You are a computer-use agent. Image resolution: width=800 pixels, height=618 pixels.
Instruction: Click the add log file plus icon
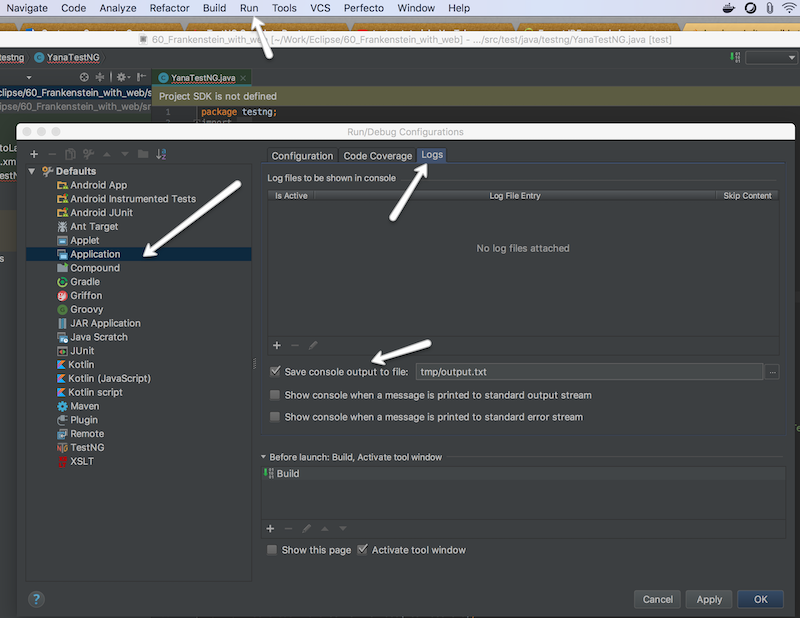tap(277, 345)
